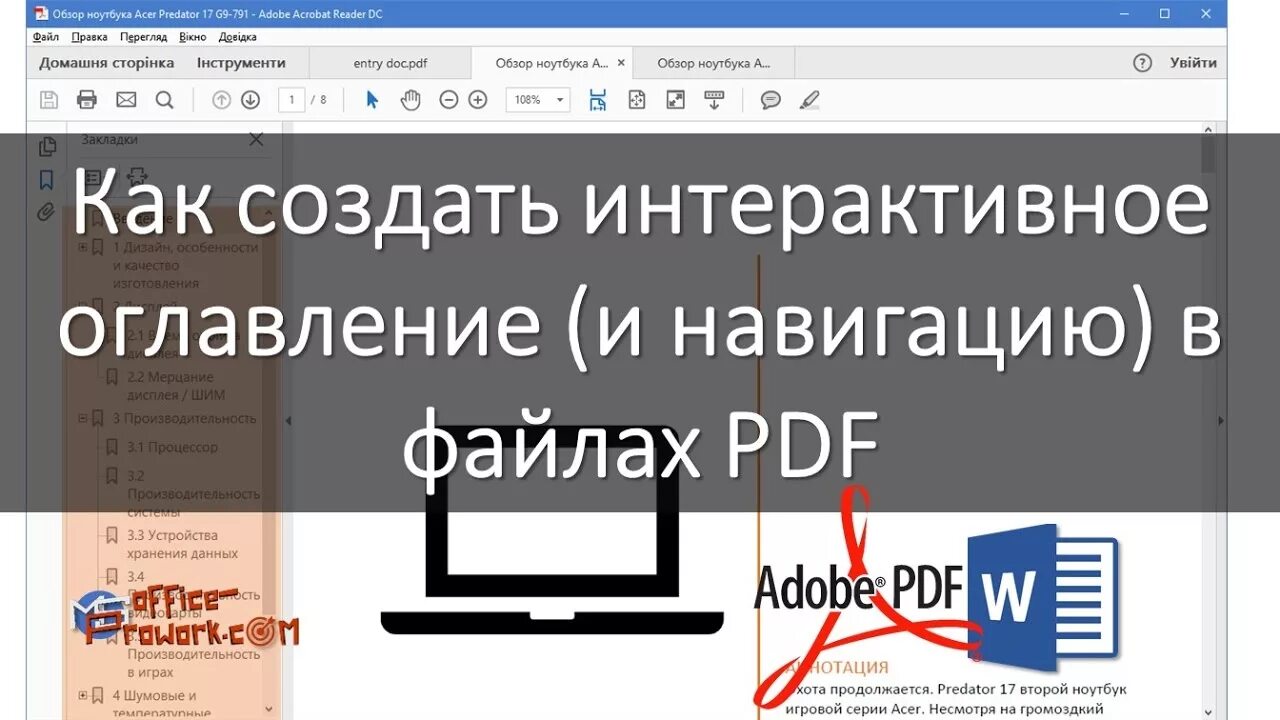The image size is (1280, 720).
Task: Send file by email using envelope icon
Action: (x=125, y=99)
